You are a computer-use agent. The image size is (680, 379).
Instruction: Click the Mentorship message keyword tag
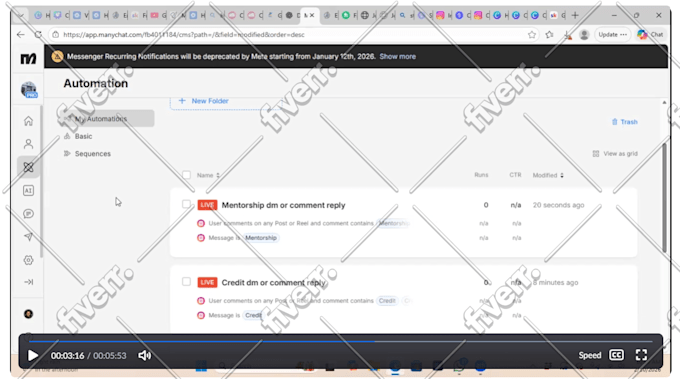pyautogui.click(x=261, y=238)
